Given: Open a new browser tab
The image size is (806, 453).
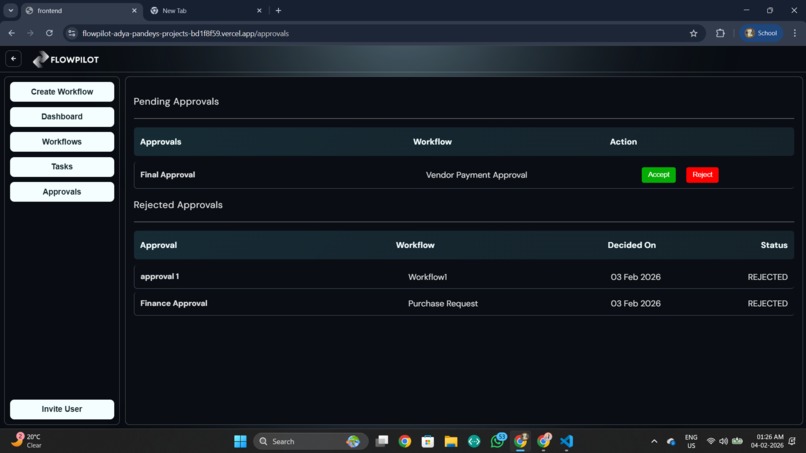Looking at the screenshot, I should click(x=278, y=11).
